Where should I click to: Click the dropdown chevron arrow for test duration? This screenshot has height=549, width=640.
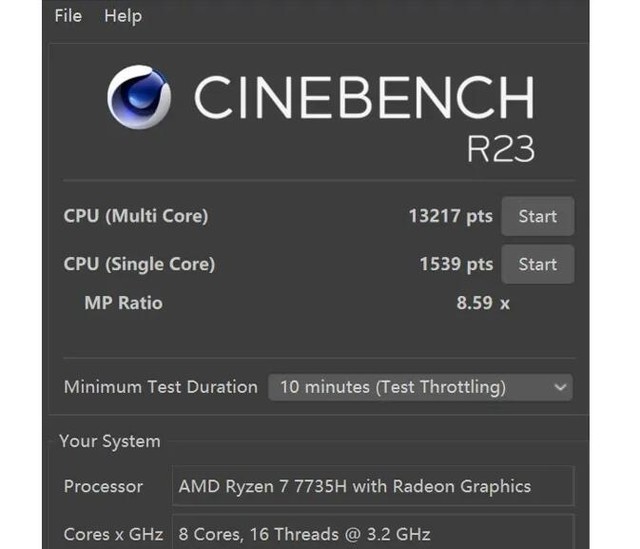(x=560, y=387)
